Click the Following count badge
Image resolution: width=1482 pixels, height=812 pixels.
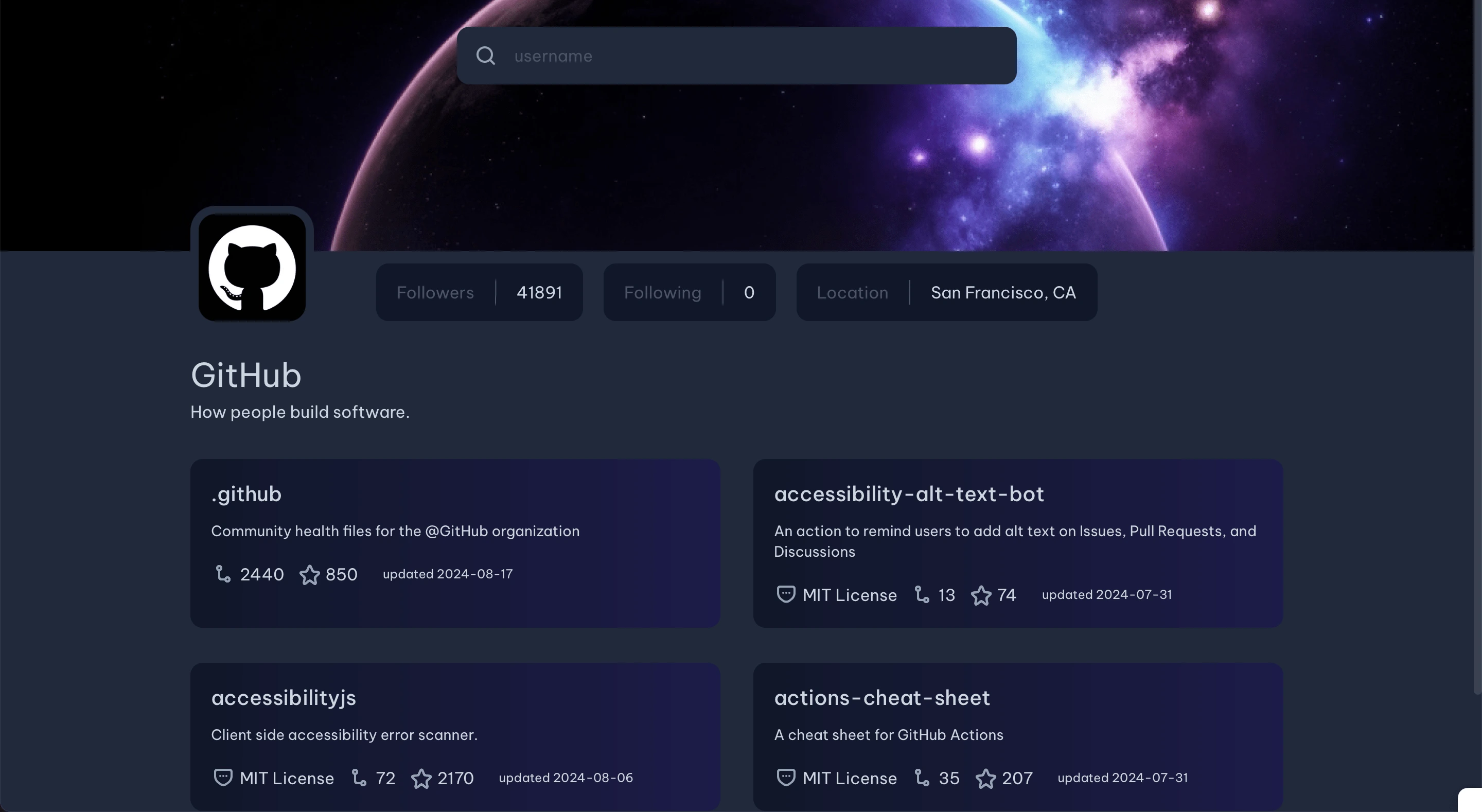[689, 292]
